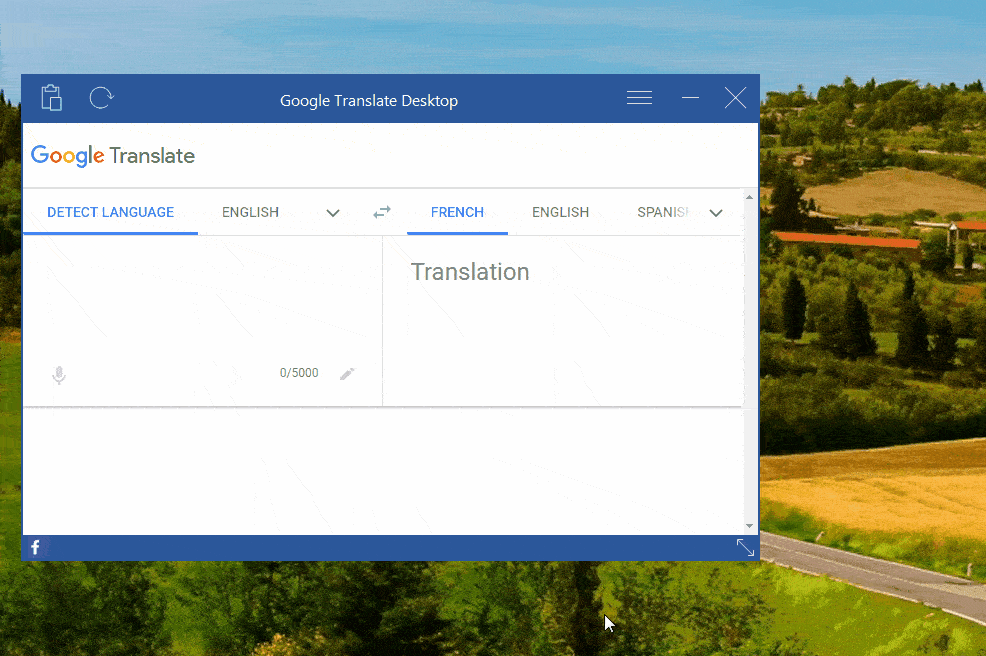Click the Google Translate logo
The image size is (986, 656).
[113, 155]
